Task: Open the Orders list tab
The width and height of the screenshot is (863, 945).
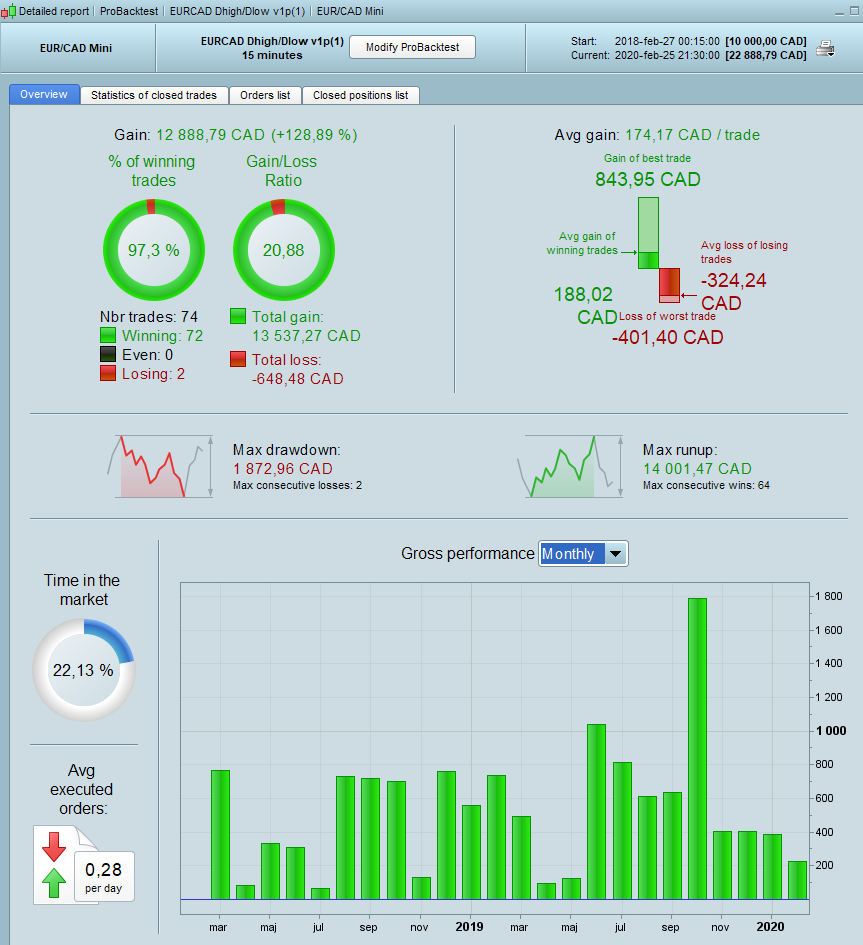Action: (265, 95)
